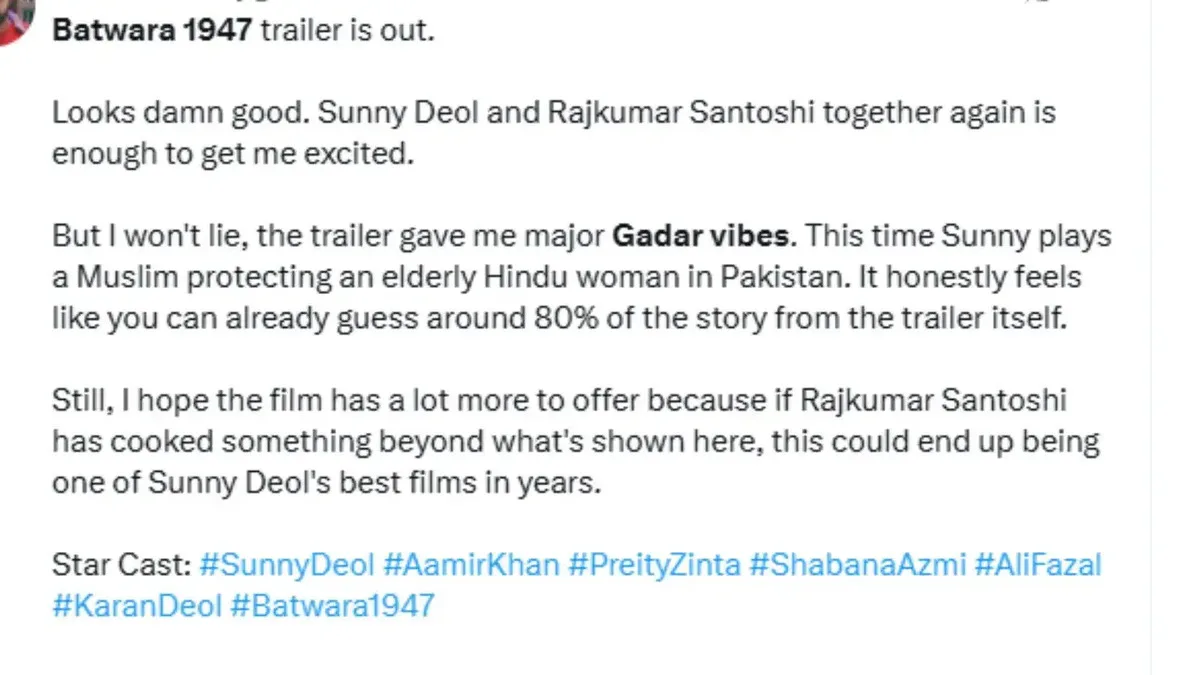Click the bold 'Batwara 1947' title text
This screenshot has height=675, width=1200.
152,30
